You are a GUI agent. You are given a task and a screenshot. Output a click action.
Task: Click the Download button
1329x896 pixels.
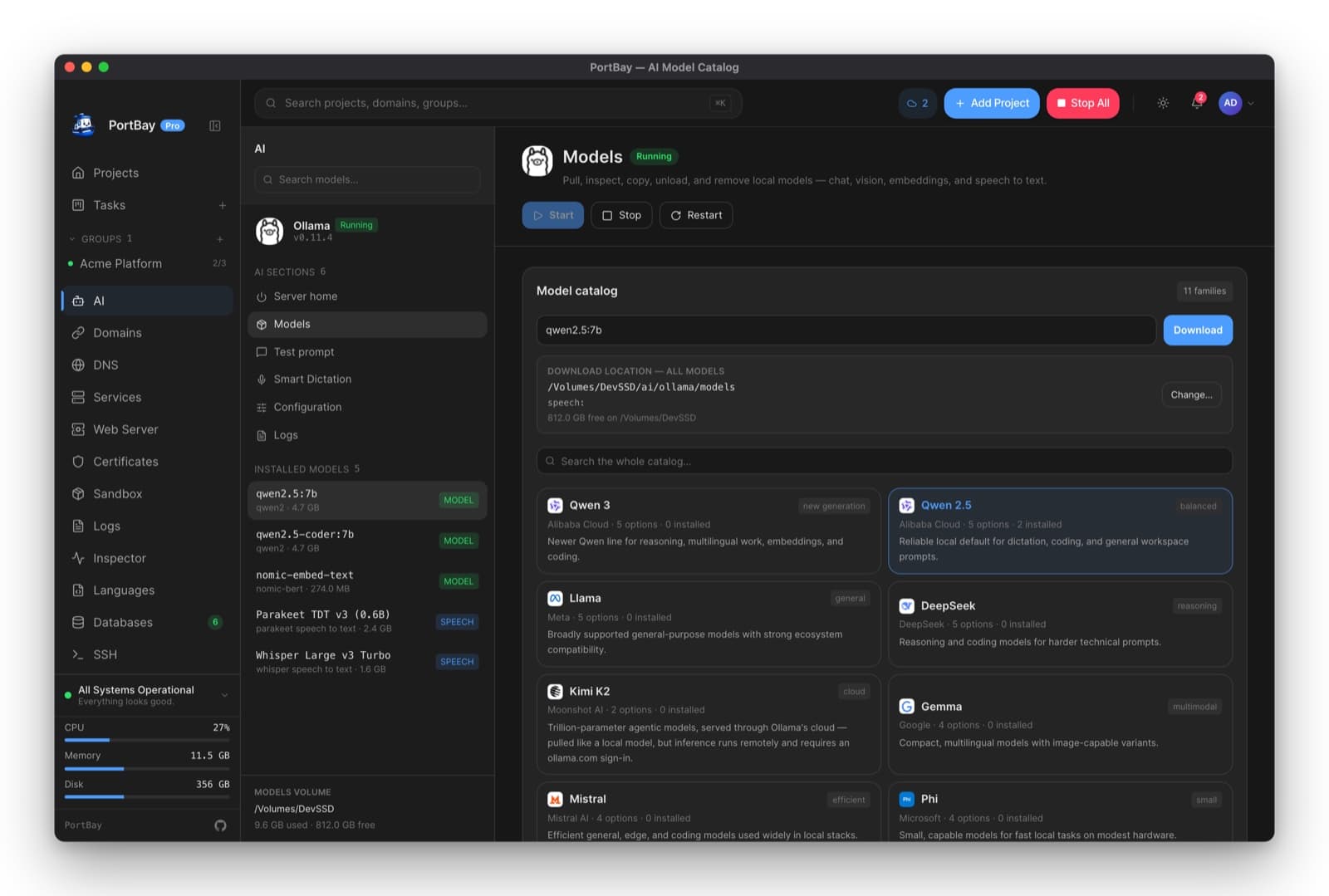click(x=1198, y=330)
